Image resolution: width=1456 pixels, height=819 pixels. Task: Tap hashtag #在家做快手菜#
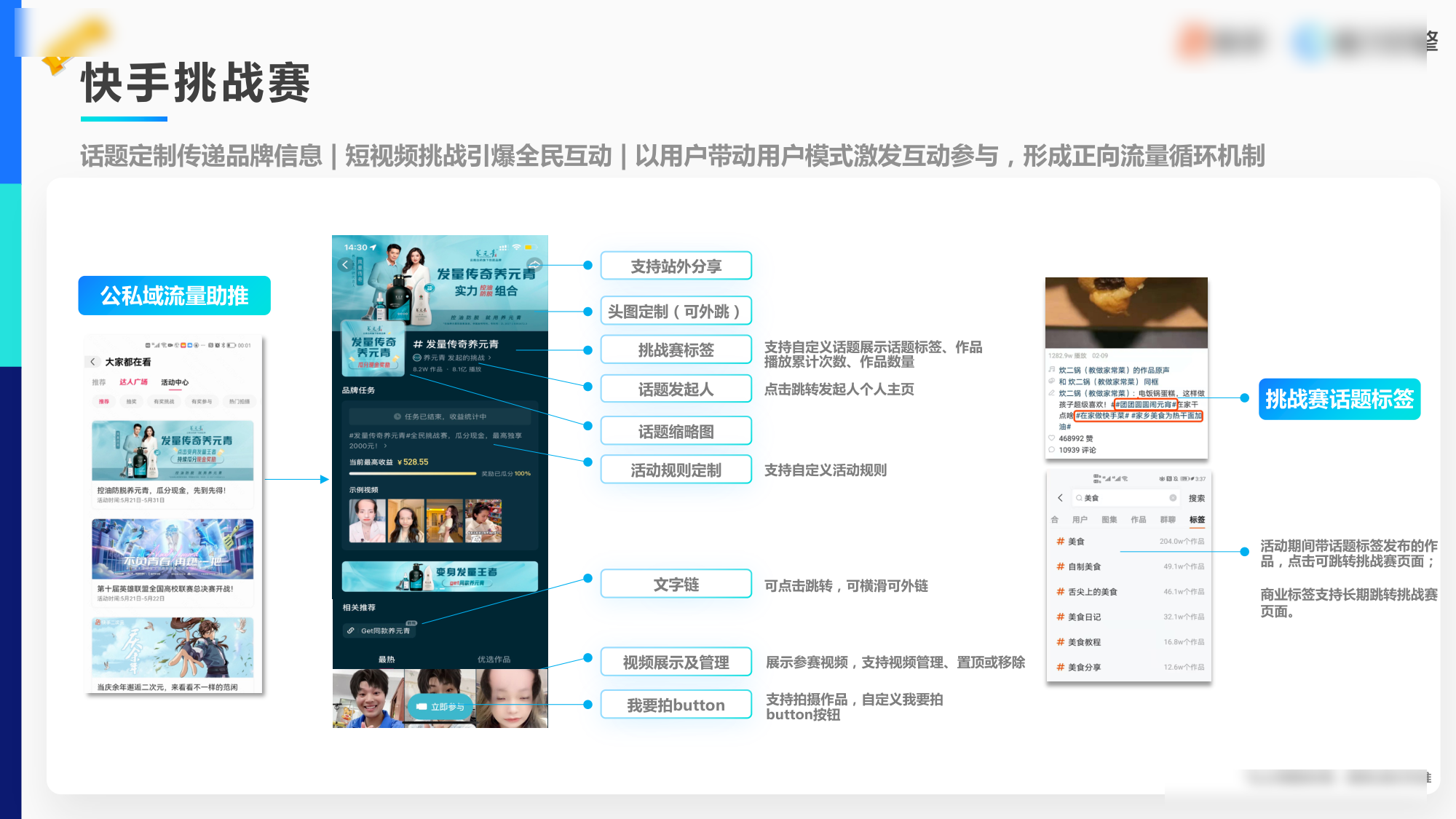[x=1102, y=416]
